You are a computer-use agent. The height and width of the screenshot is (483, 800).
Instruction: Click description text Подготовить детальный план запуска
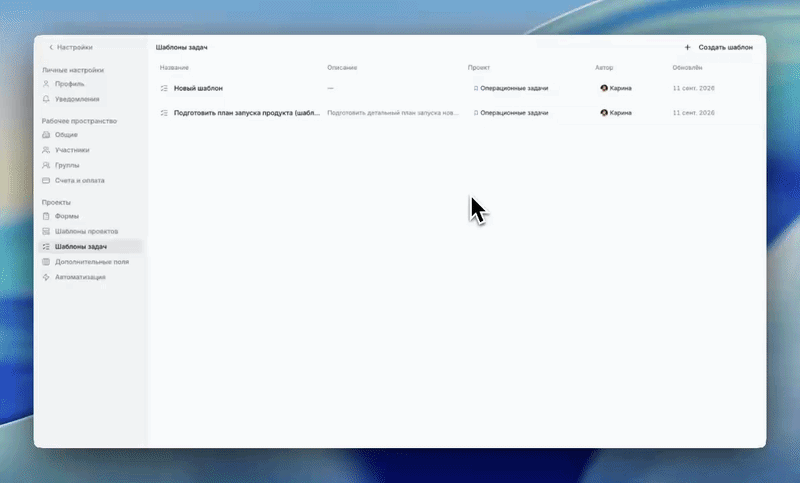coord(393,113)
